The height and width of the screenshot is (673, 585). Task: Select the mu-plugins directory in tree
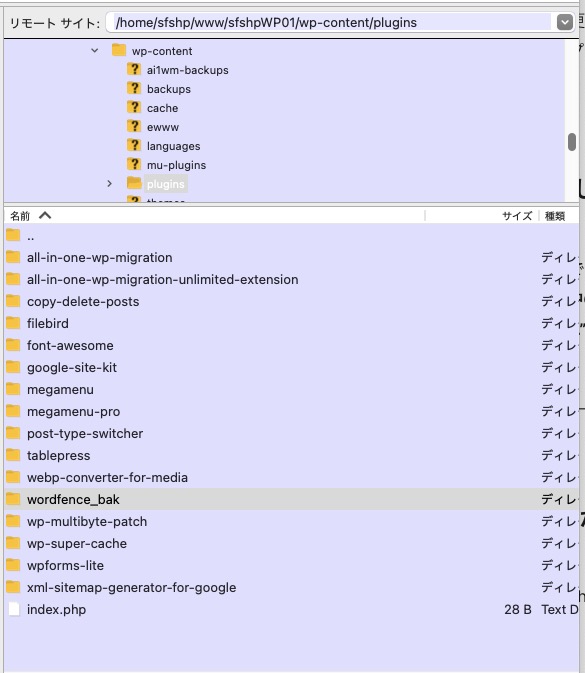tap(176, 165)
